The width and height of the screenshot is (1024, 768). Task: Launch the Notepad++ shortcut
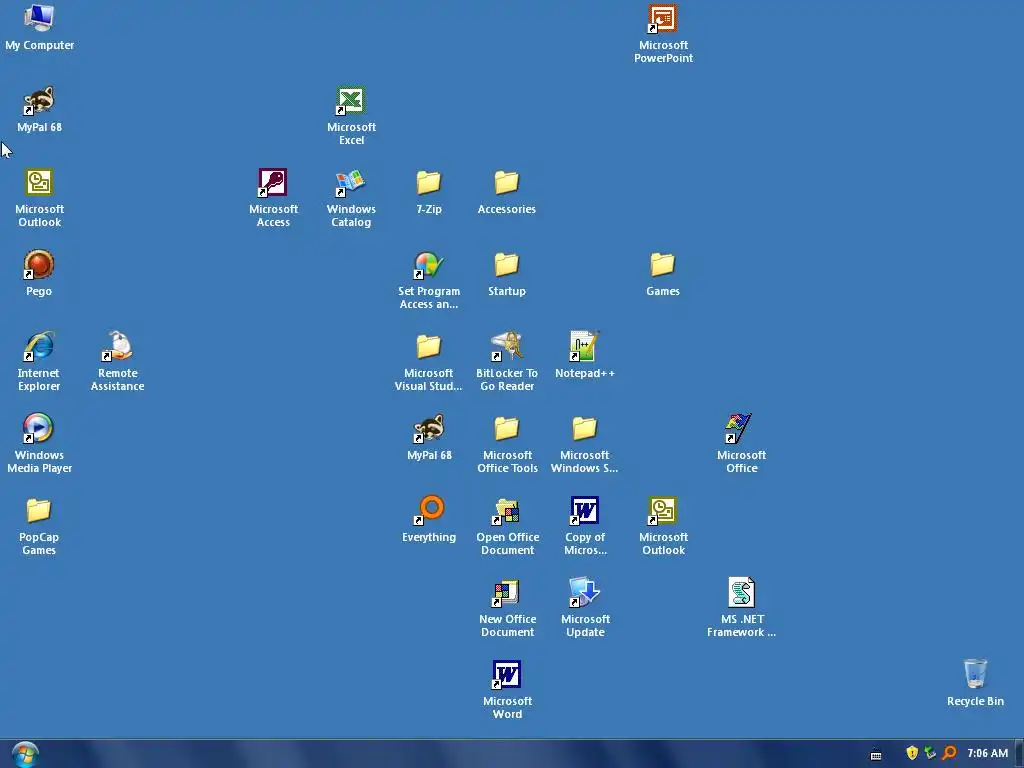point(584,356)
